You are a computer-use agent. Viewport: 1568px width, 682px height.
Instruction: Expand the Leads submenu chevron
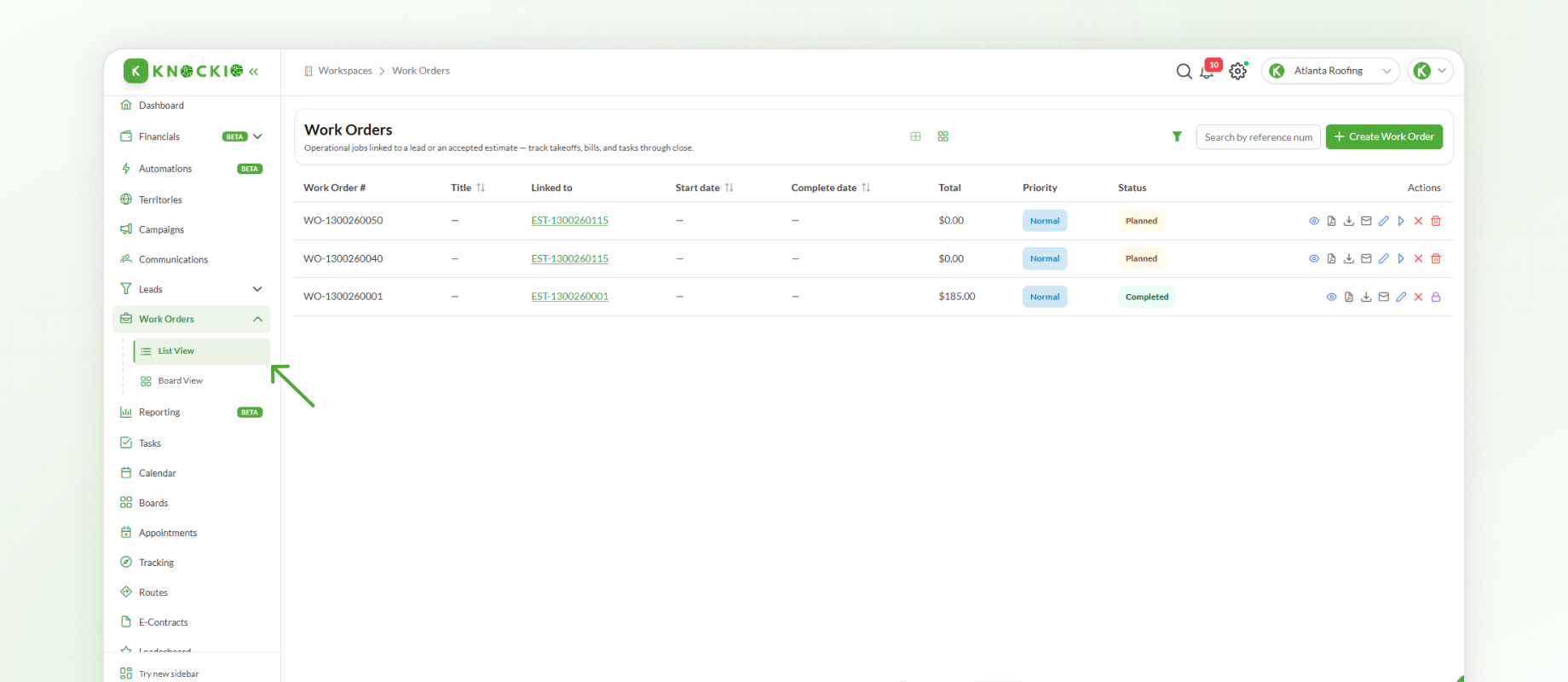point(257,289)
